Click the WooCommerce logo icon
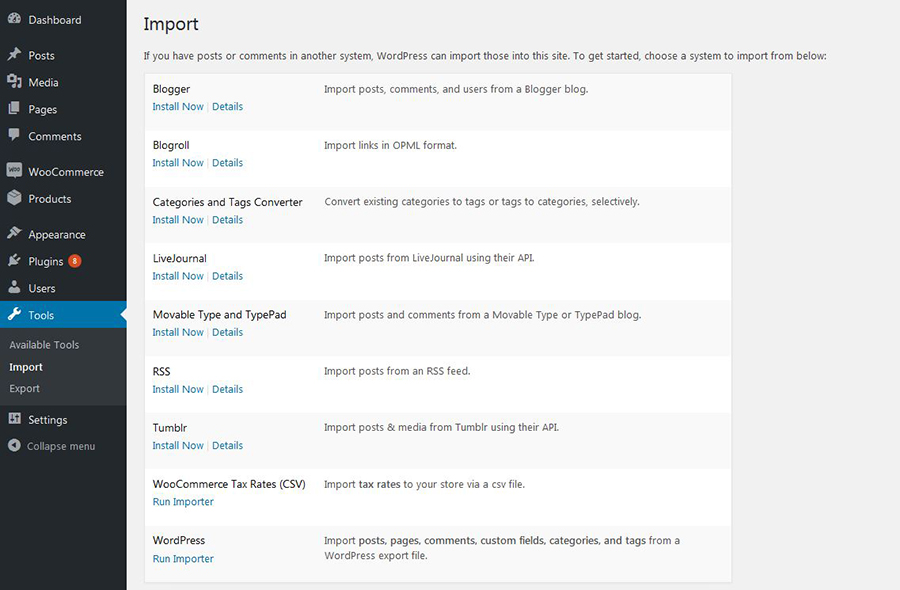 14,170
